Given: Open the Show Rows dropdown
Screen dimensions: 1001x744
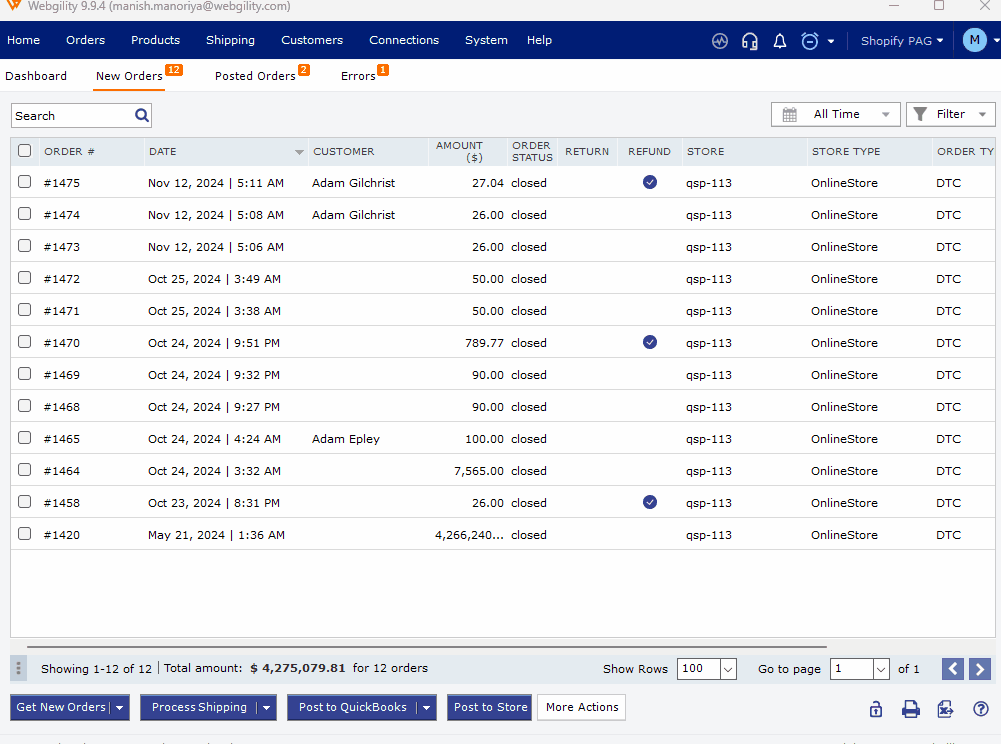Looking at the screenshot, I should (x=727, y=669).
